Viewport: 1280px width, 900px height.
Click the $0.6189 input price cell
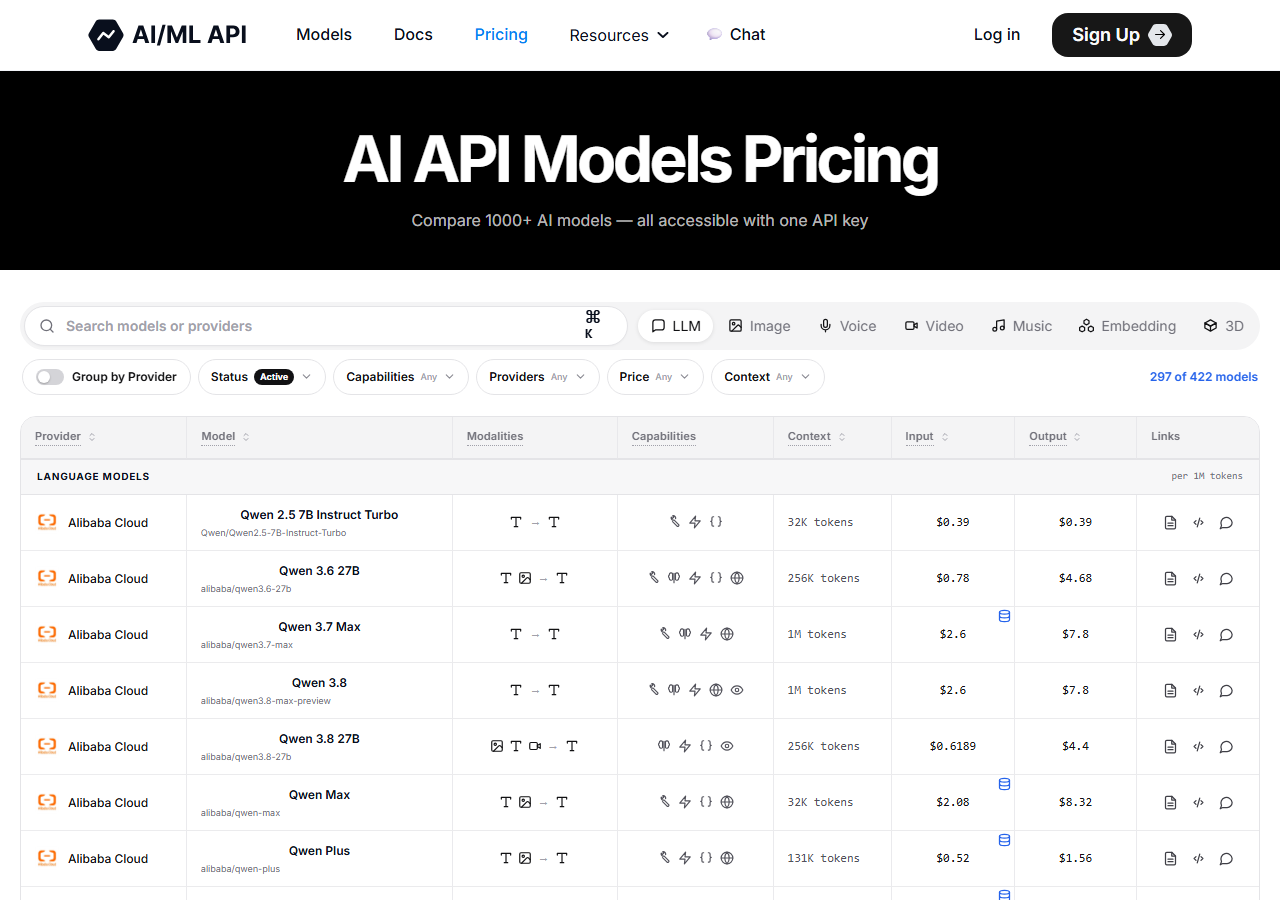point(953,746)
